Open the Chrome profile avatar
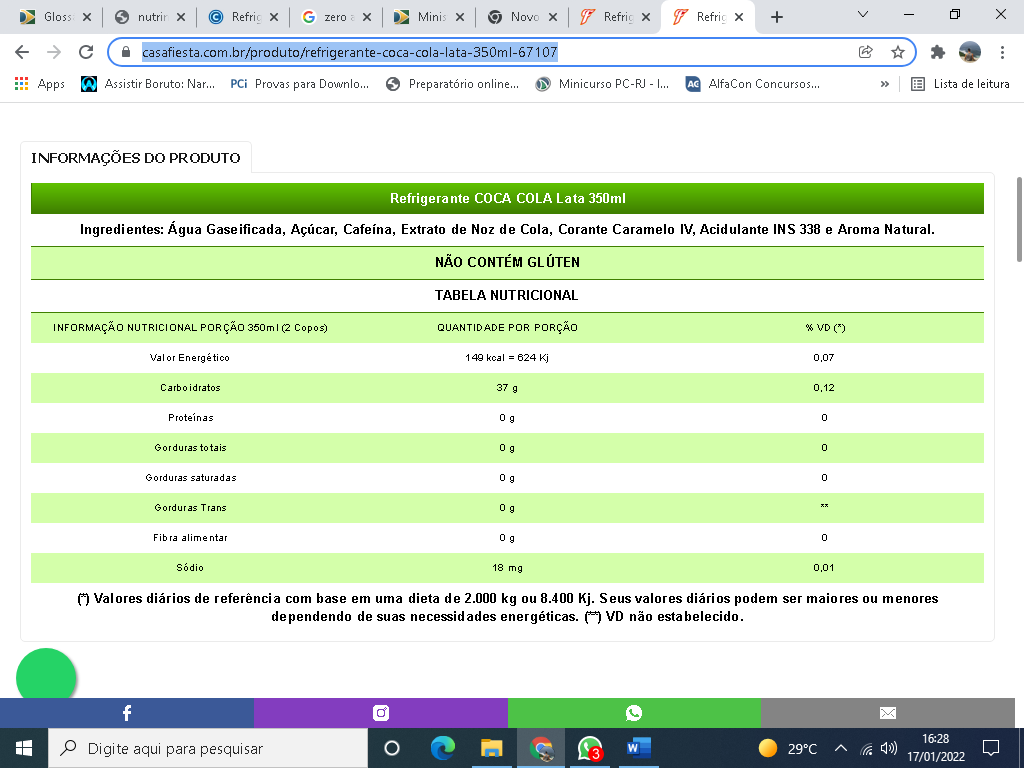The image size is (1024, 768). click(970, 52)
